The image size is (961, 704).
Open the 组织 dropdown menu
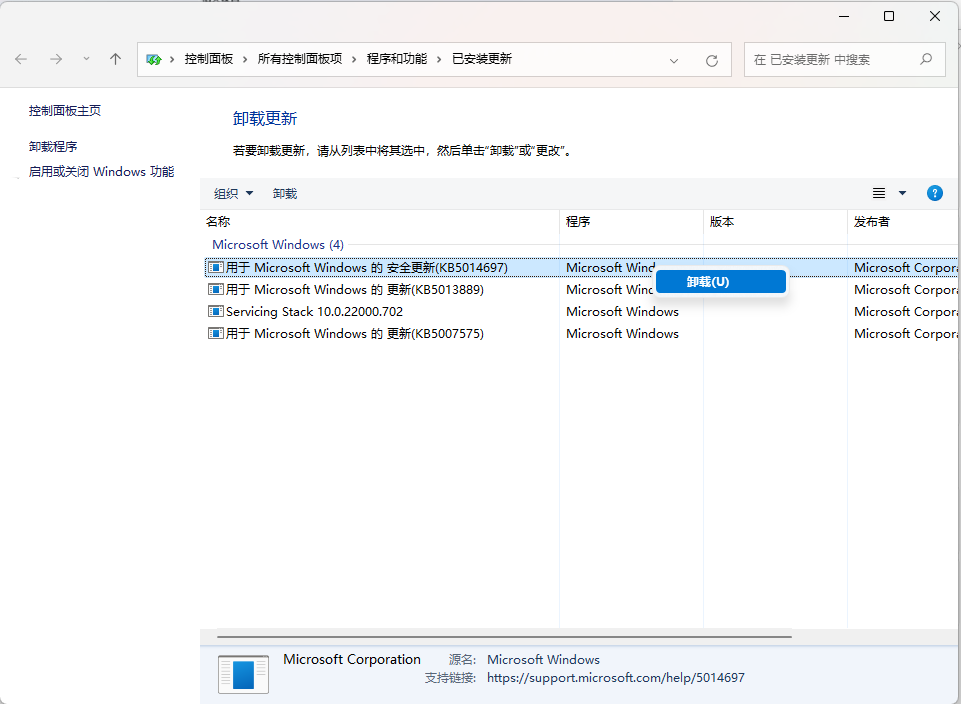tap(234, 194)
